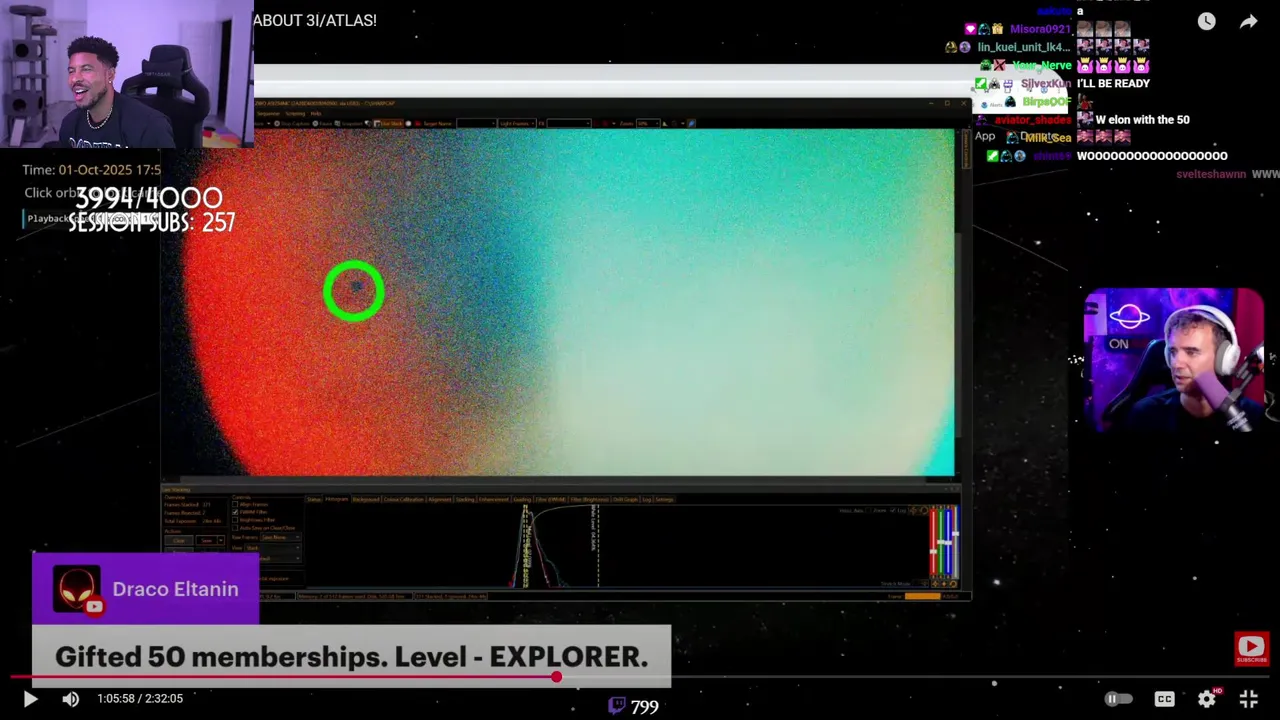Open the Filter (Brightness) tab

590,499
